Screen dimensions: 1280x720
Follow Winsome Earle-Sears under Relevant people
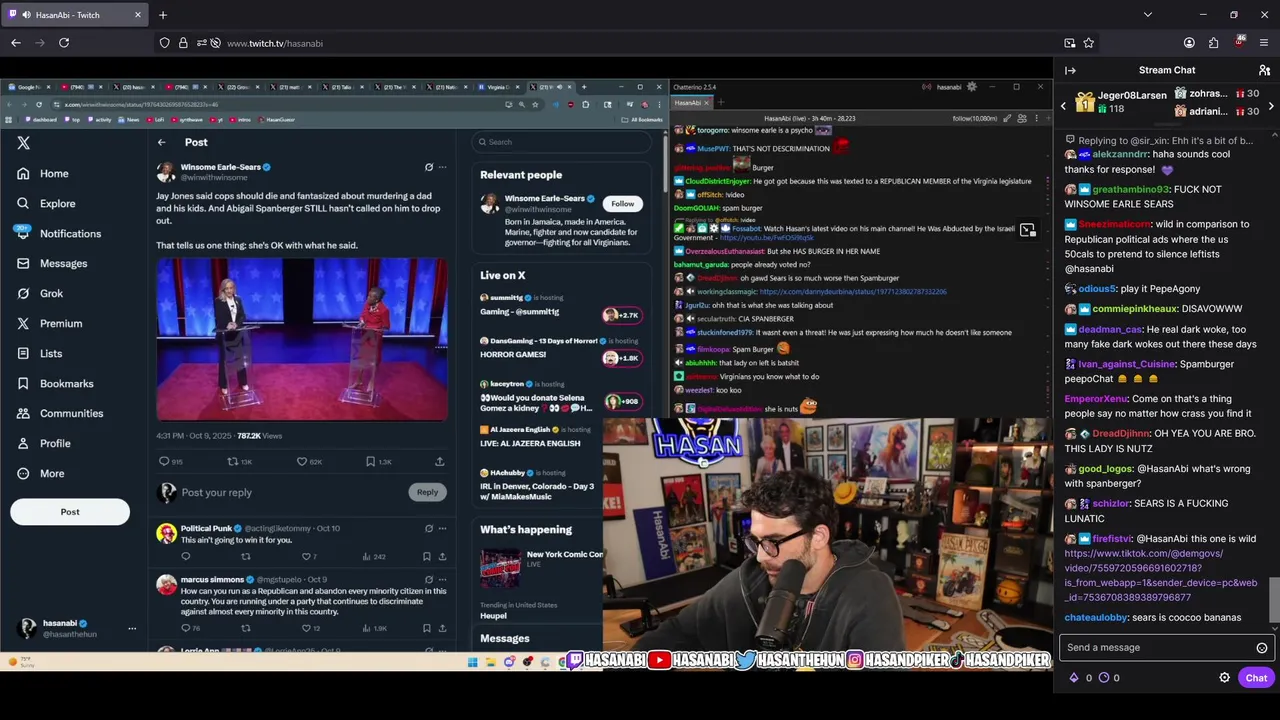click(x=622, y=204)
